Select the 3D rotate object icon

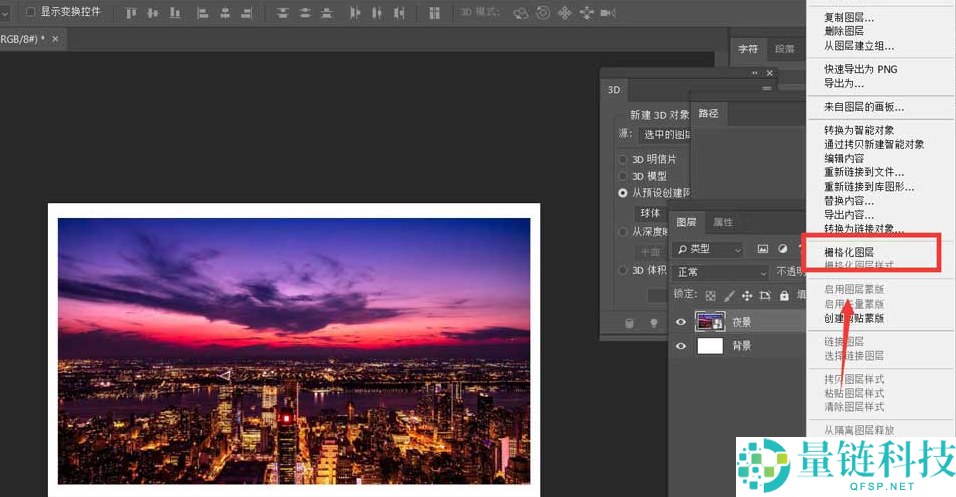coord(521,13)
